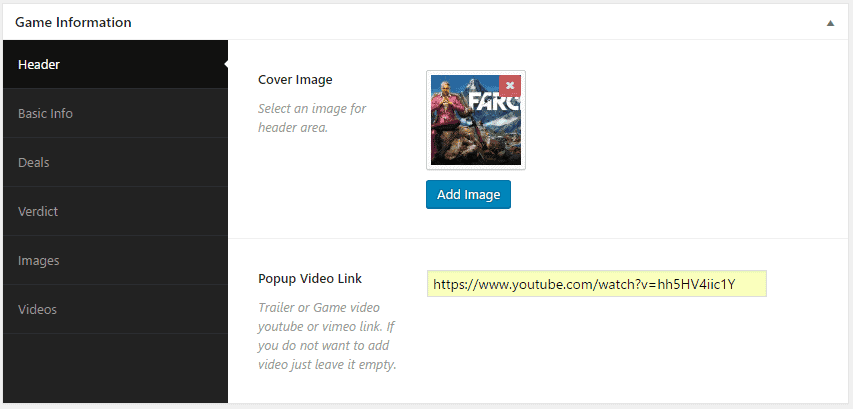
Task: Click the Game Information panel title
Action: click(73, 22)
